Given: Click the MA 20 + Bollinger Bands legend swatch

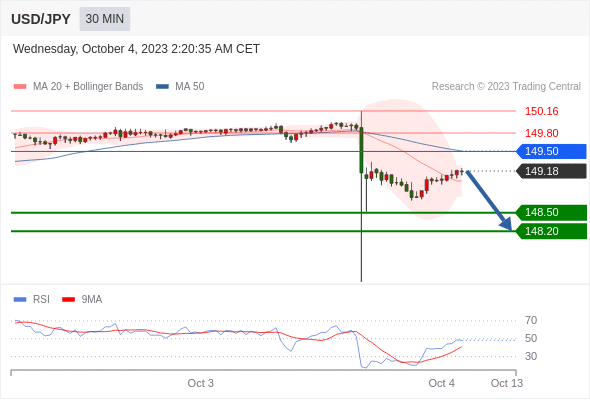Looking at the screenshot, I should 20,87.
